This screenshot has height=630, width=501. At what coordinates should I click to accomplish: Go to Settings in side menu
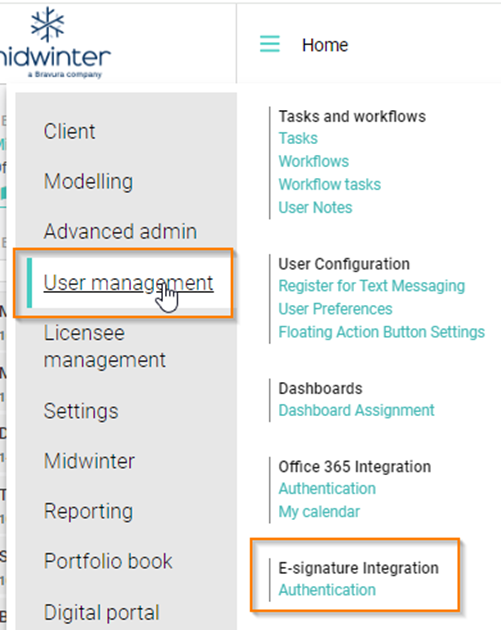pyautogui.click(x=81, y=411)
